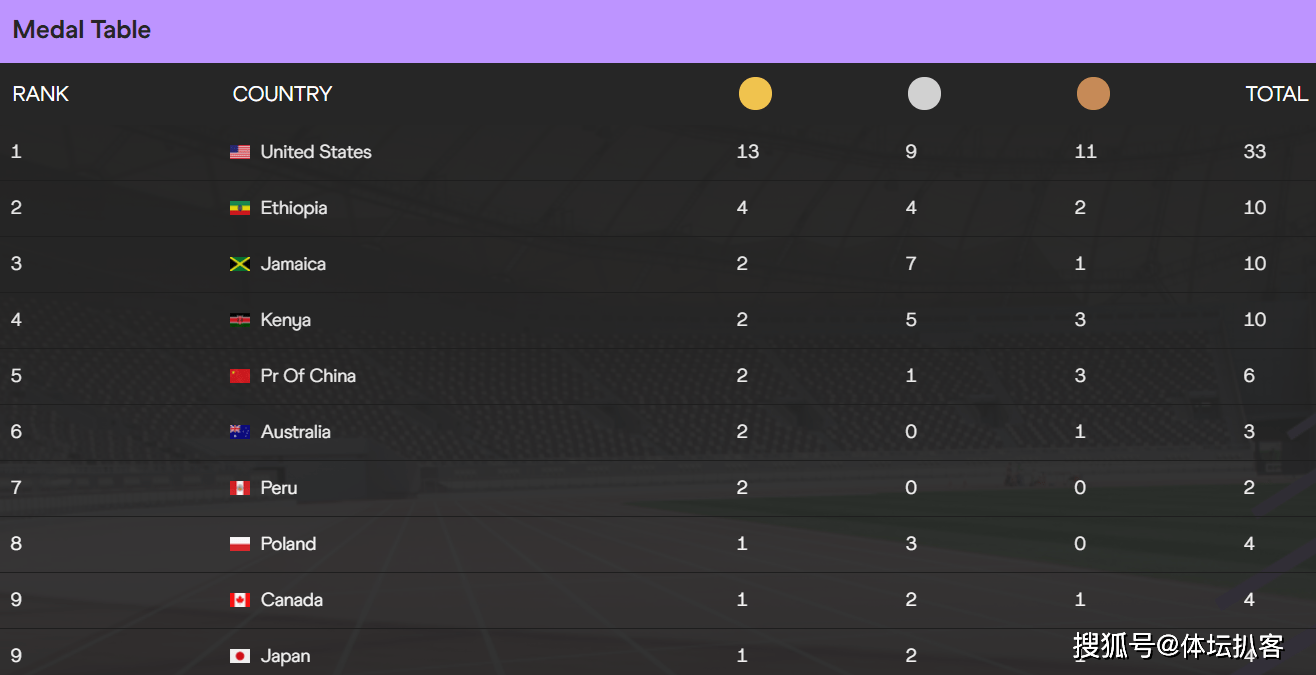
Task: Click the United States flag icon
Action: pos(240,152)
